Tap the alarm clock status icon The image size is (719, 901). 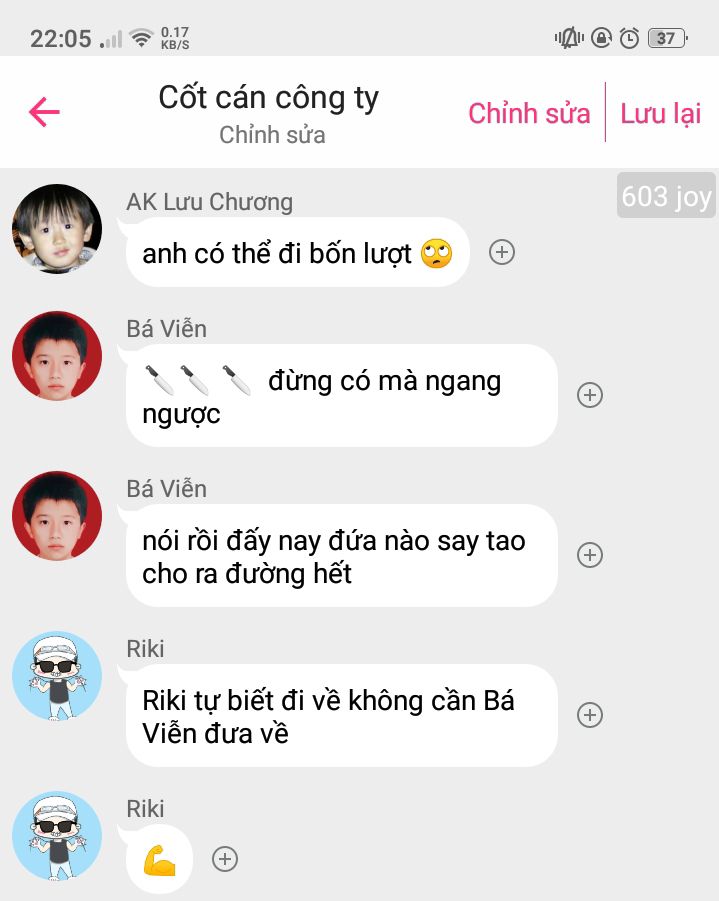click(x=629, y=38)
